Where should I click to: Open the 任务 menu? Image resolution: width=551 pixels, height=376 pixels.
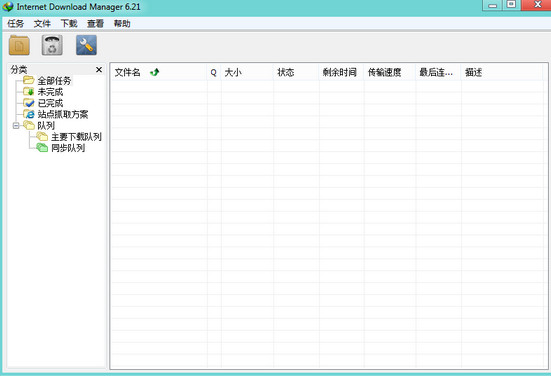(16, 24)
